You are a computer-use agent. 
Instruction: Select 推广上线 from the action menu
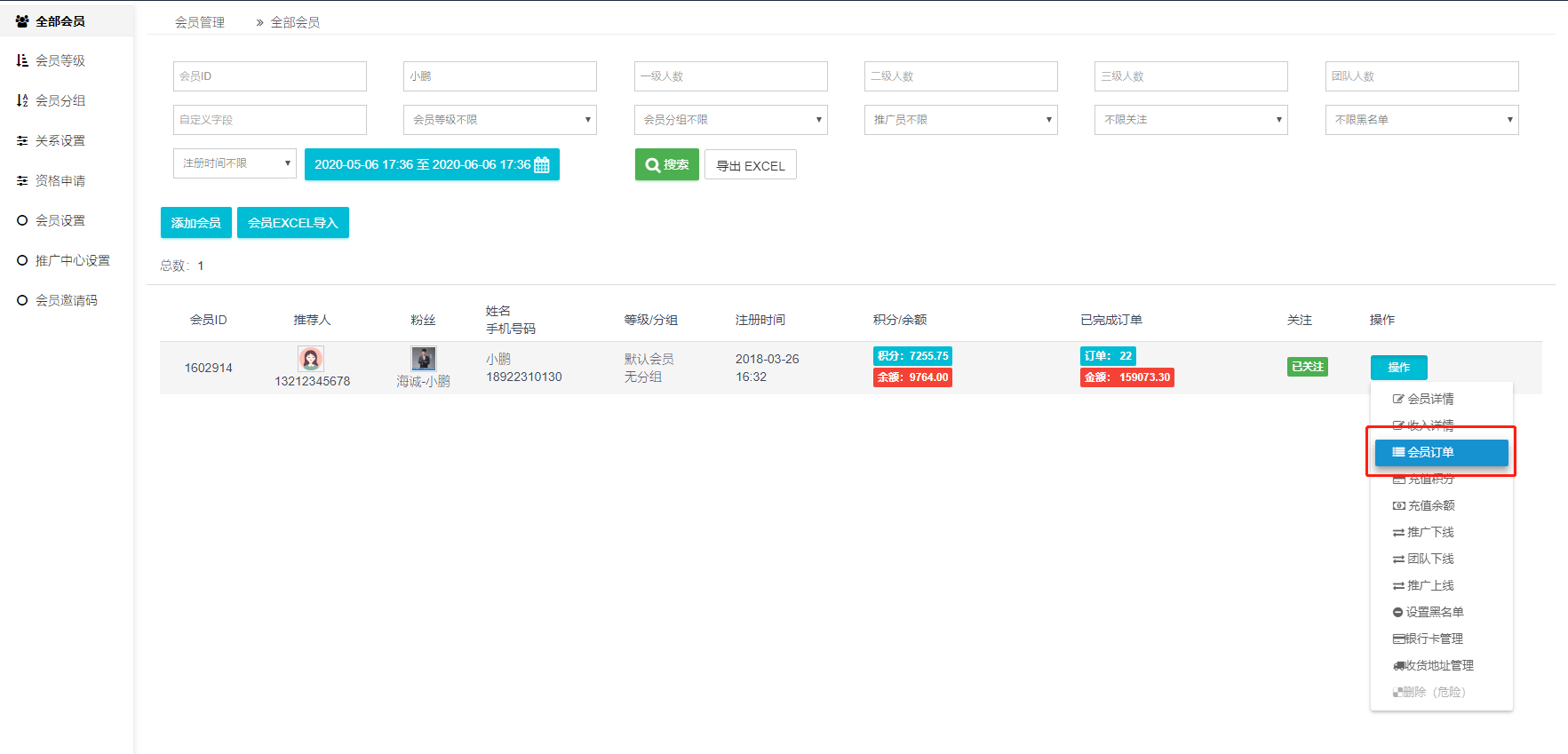1441,585
